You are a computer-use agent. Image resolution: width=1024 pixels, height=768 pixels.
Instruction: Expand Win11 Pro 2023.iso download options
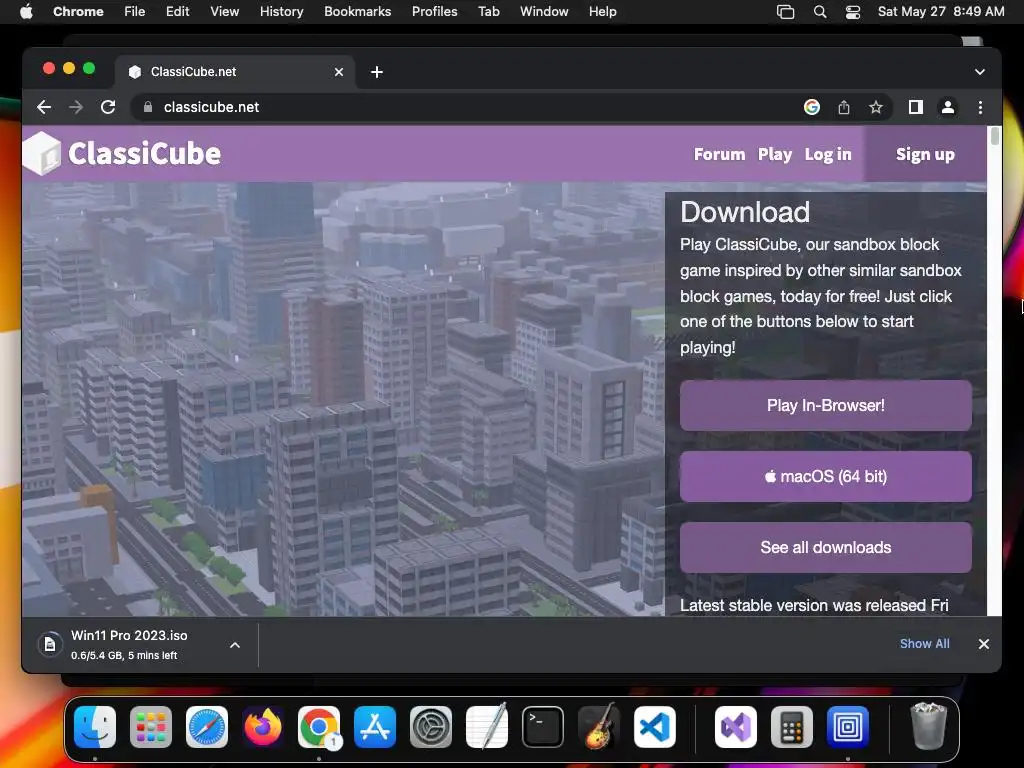(x=235, y=645)
